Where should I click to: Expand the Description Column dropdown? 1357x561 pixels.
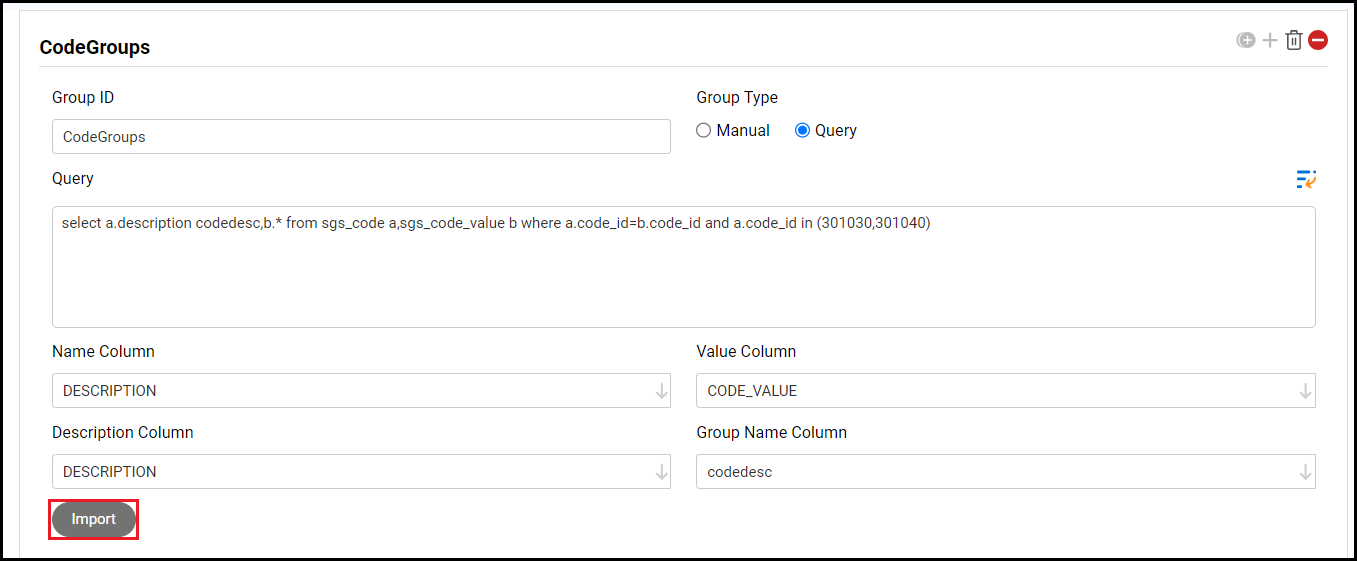click(x=661, y=472)
